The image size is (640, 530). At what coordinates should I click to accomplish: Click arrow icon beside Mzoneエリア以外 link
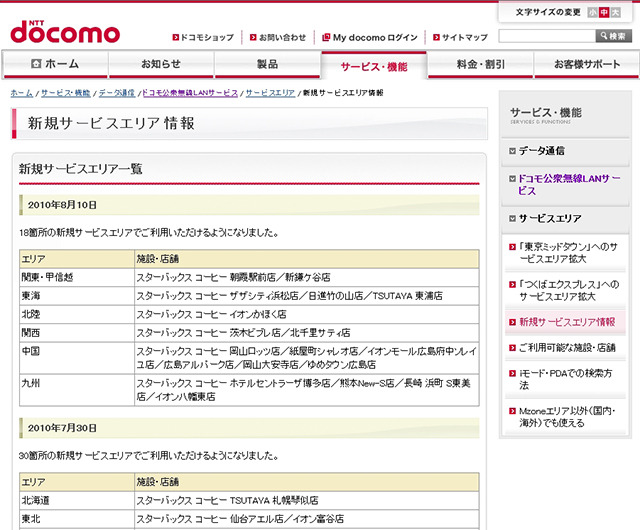pyautogui.click(x=512, y=412)
